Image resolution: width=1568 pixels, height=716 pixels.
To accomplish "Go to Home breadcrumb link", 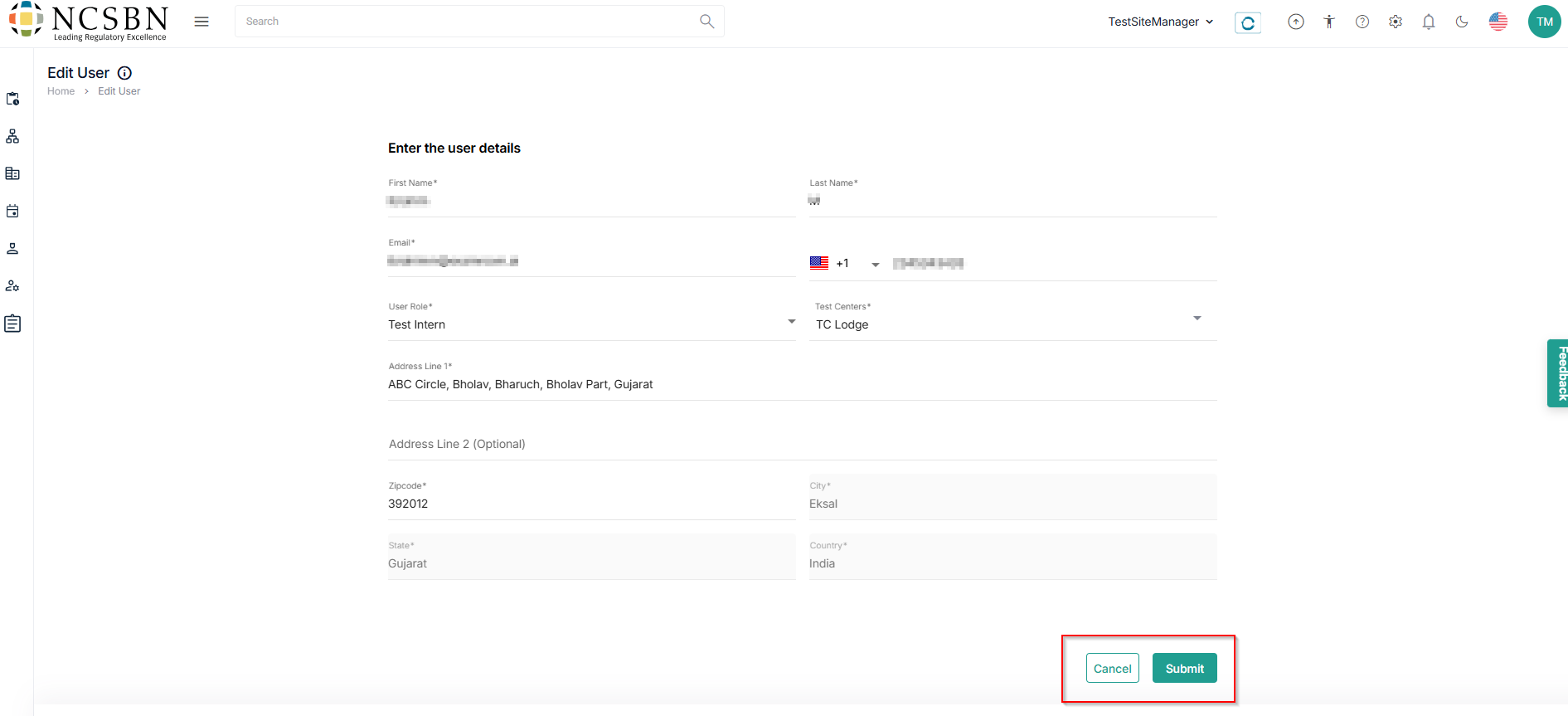I will point(61,91).
